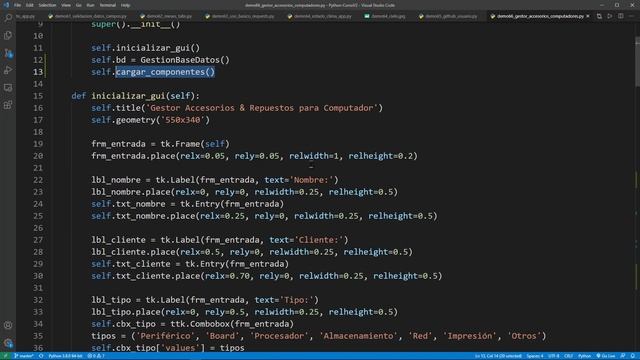Screen dimensions: 640x360
Task: Click line number 15 in gutter
Action: [38, 96]
